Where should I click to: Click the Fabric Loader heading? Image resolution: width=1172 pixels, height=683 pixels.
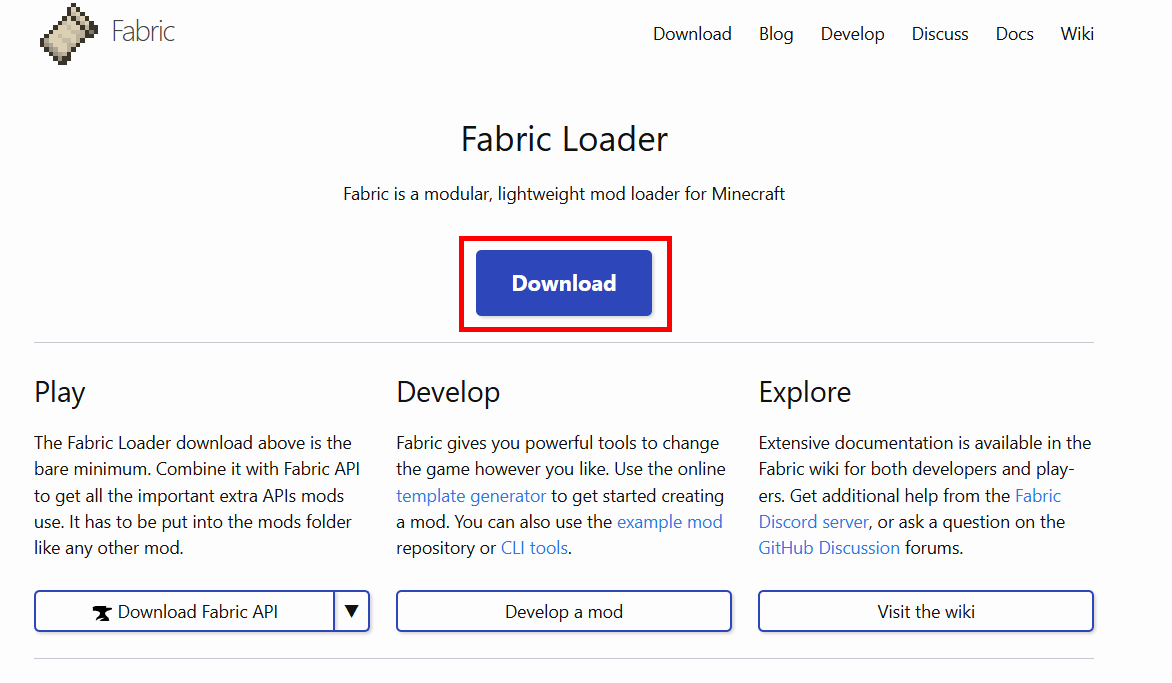coord(564,139)
